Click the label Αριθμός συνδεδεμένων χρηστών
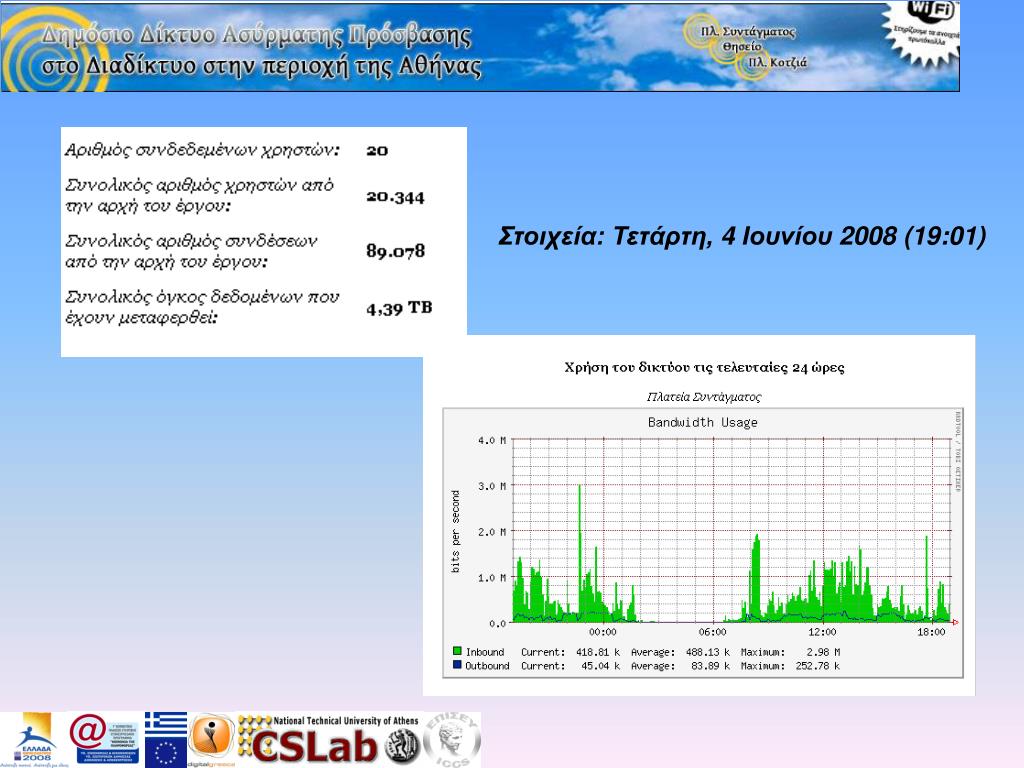 pos(202,150)
